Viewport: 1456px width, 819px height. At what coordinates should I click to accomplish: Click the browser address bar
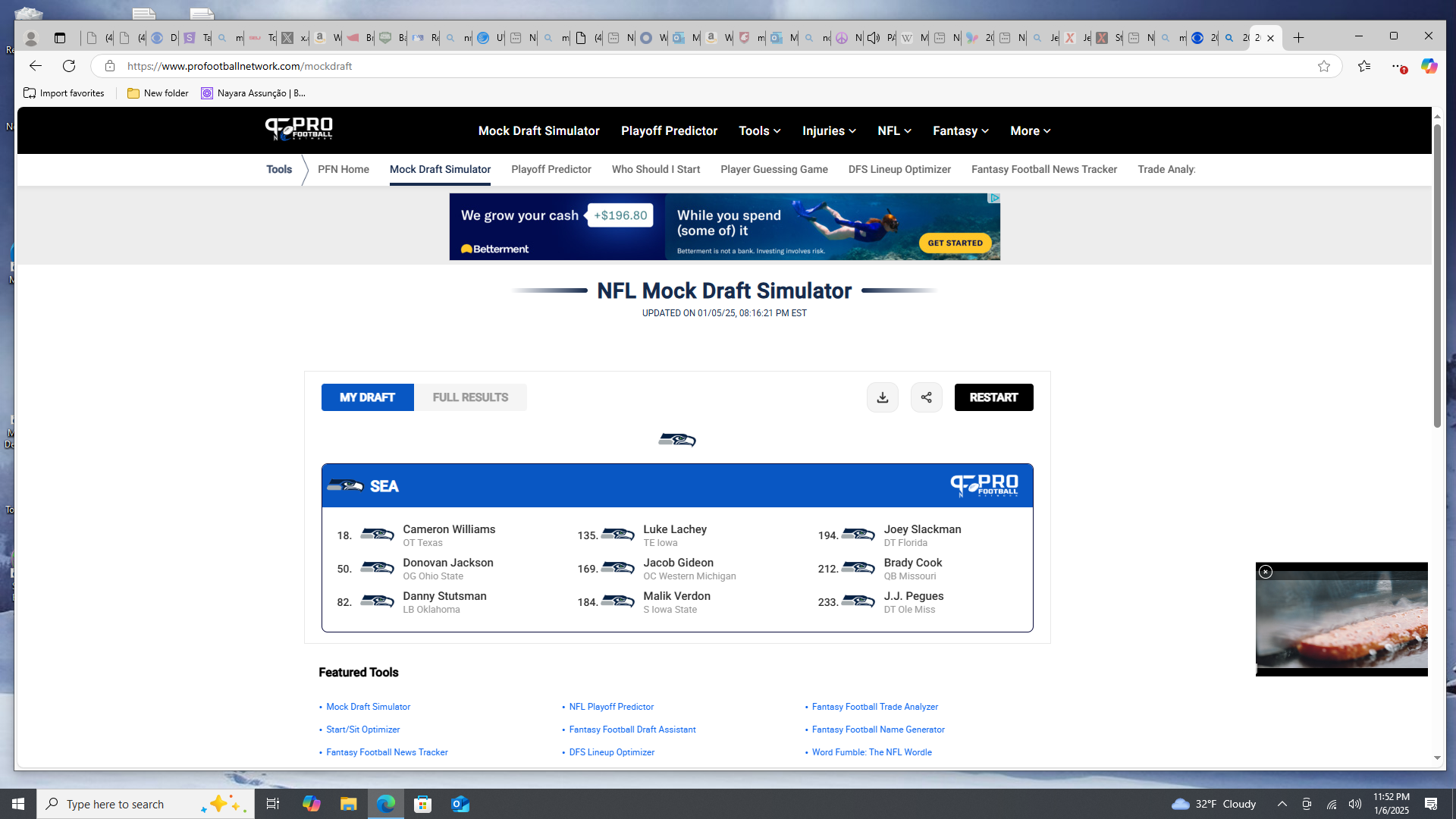(713, 66)
